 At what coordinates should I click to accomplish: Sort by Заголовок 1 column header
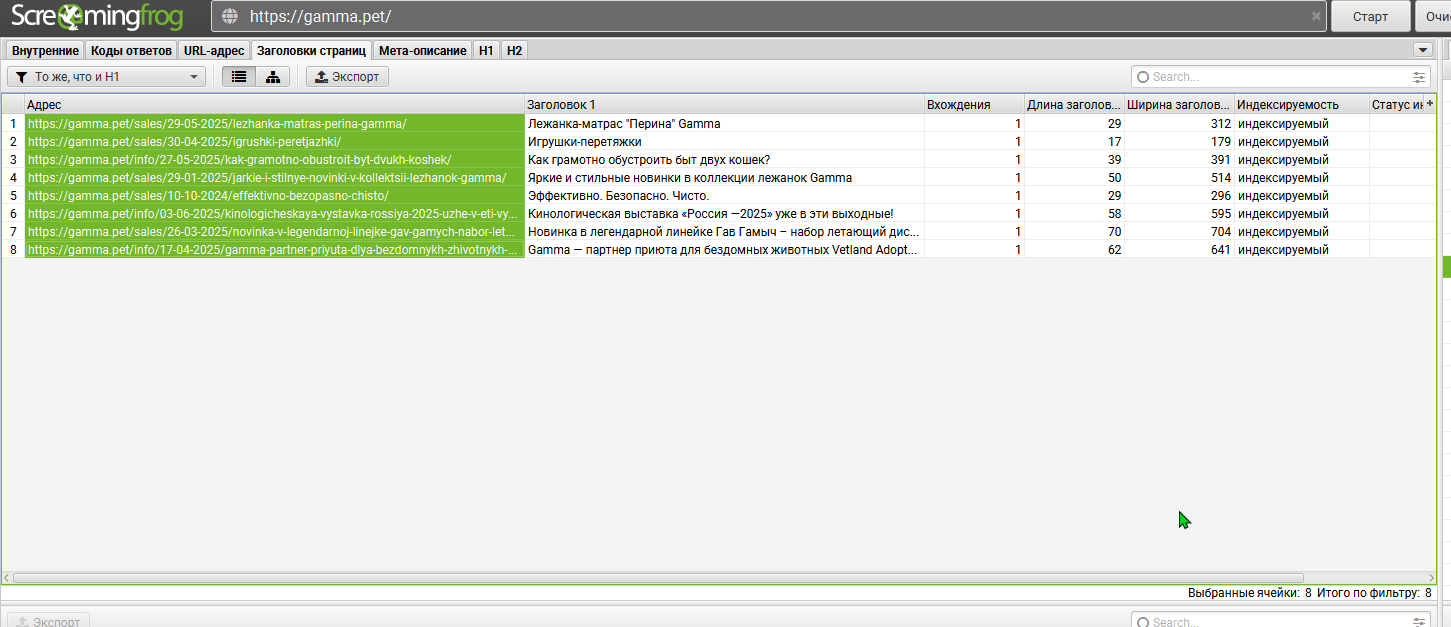click(x=724, y=104)
